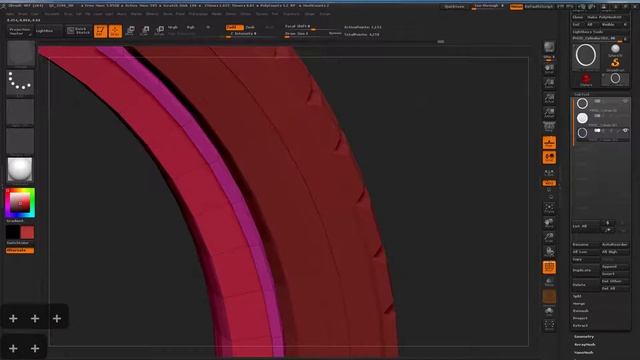Image resolution: width=640 pixels, height=360 pixels.
Task: Toggle Edit mode button
Action: [100, 31]
